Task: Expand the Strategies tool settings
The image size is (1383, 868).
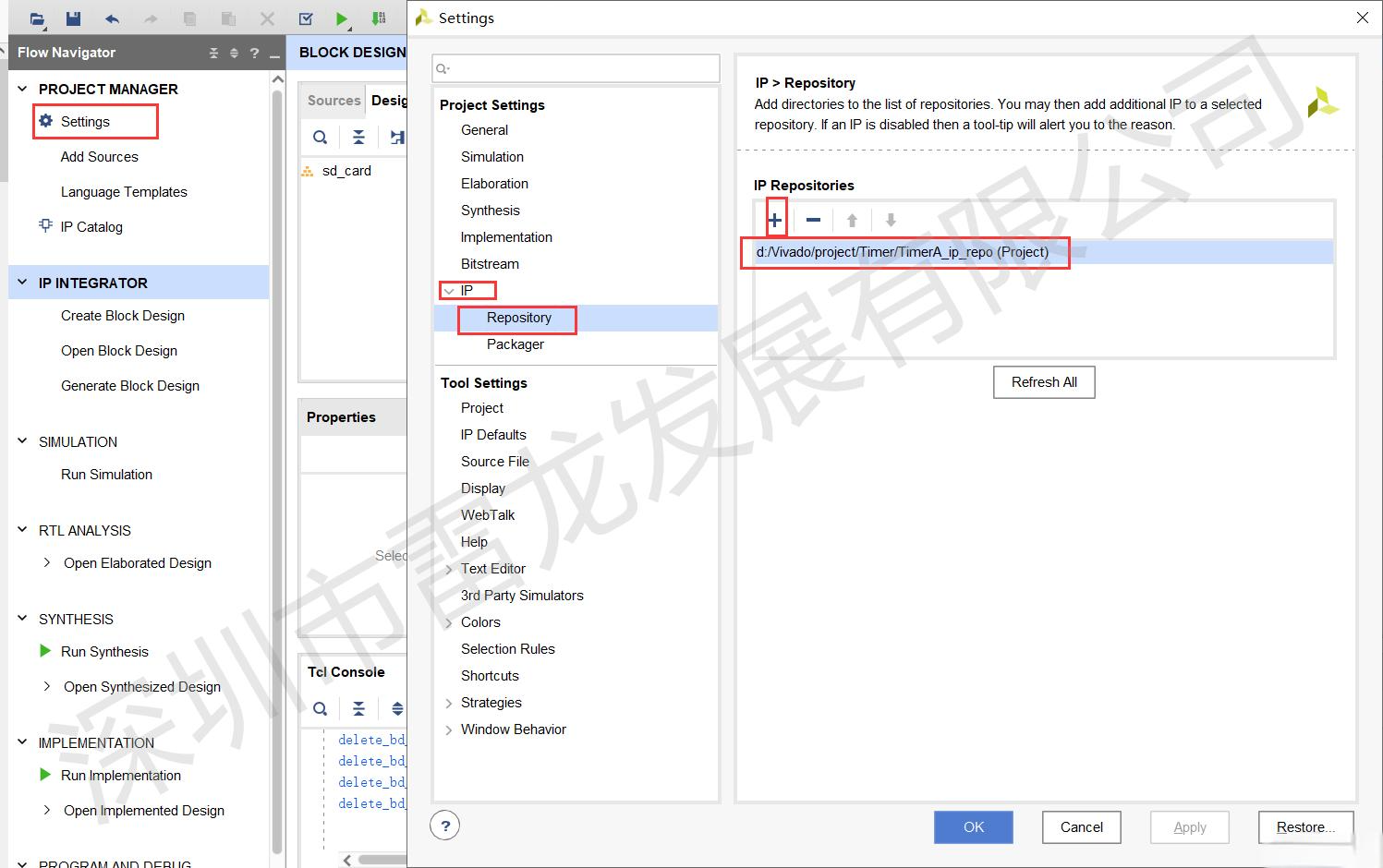Action: click(449, 703)
